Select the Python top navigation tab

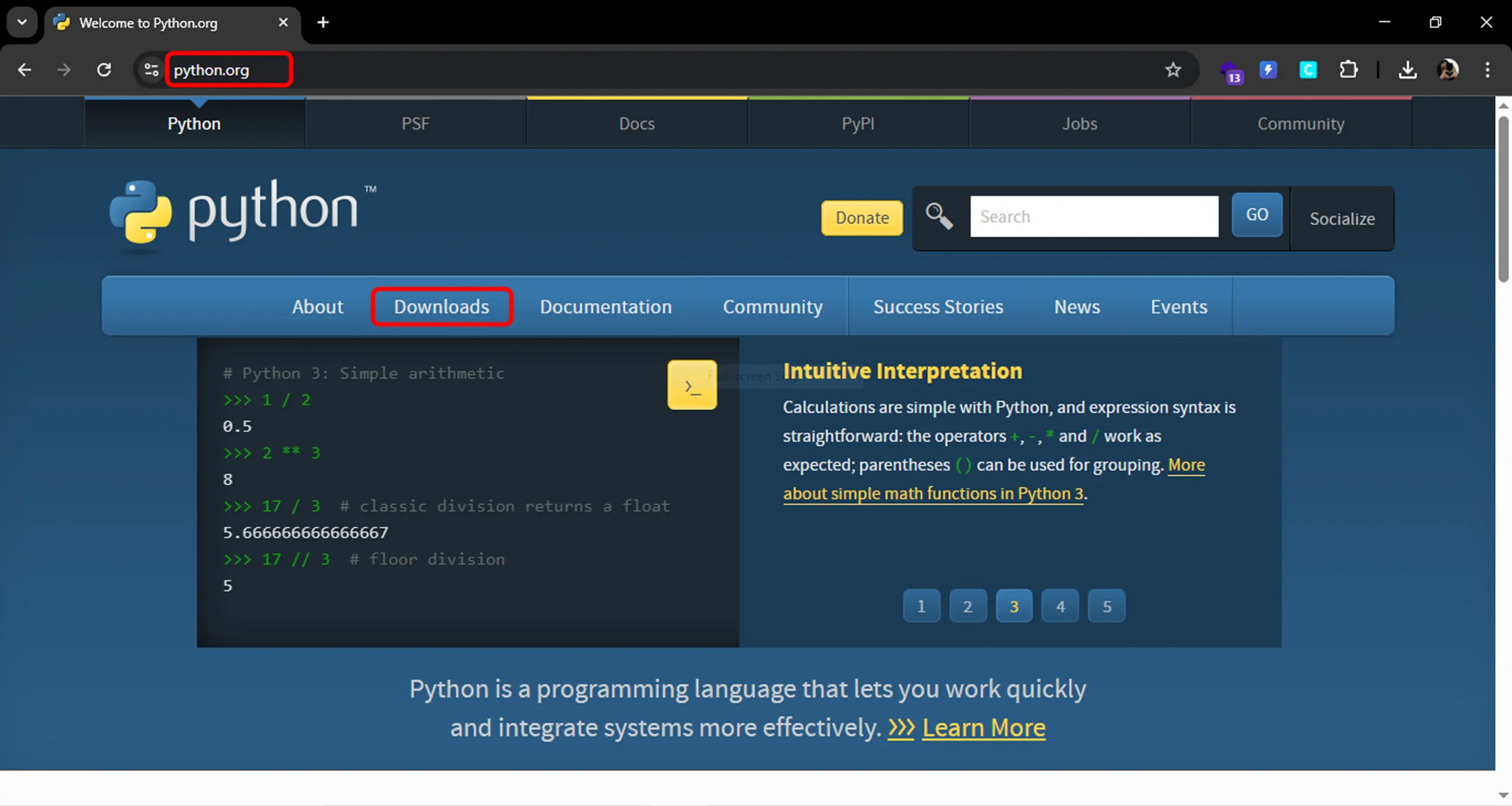click(194, 123)
